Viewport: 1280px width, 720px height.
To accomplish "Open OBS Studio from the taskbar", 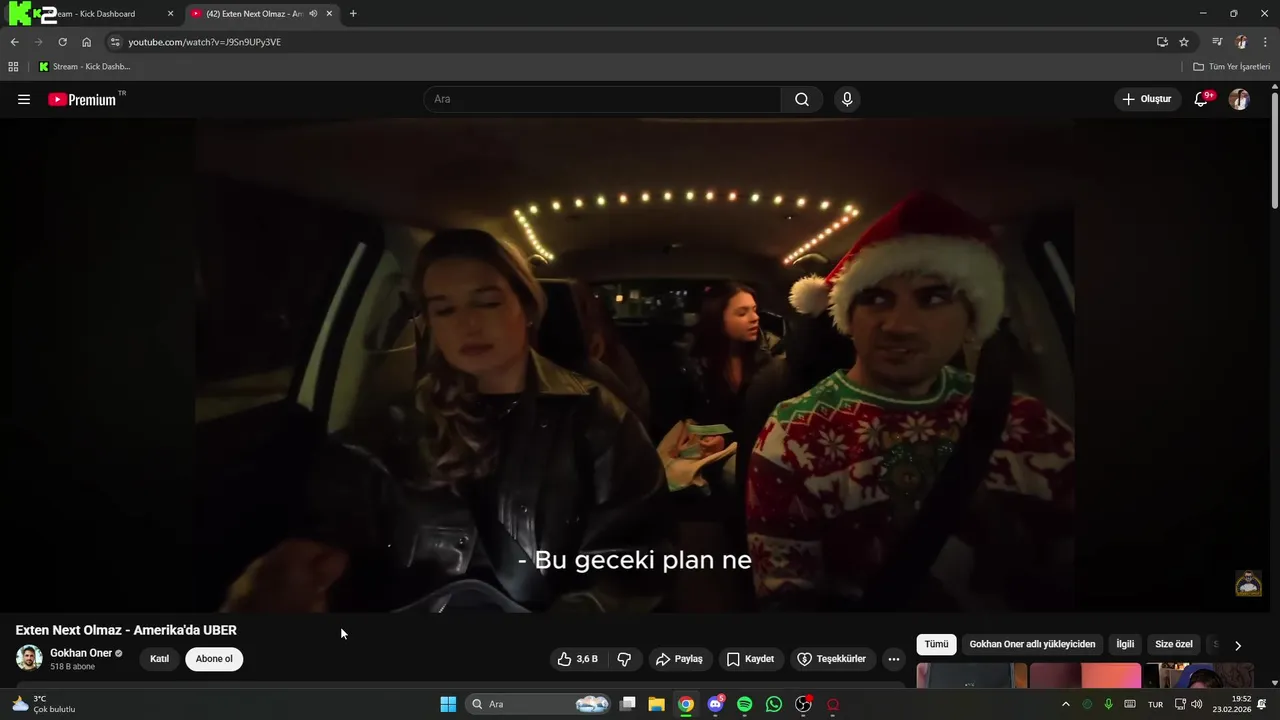I will click(803, 704).
